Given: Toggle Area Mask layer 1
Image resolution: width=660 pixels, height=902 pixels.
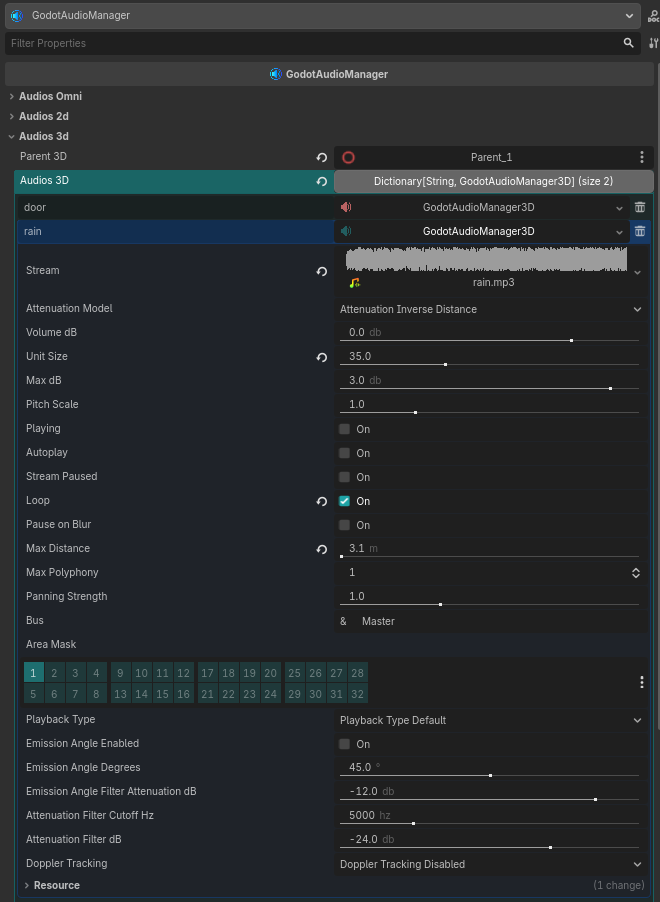Looking at the screenshot, I should (33, 672).
